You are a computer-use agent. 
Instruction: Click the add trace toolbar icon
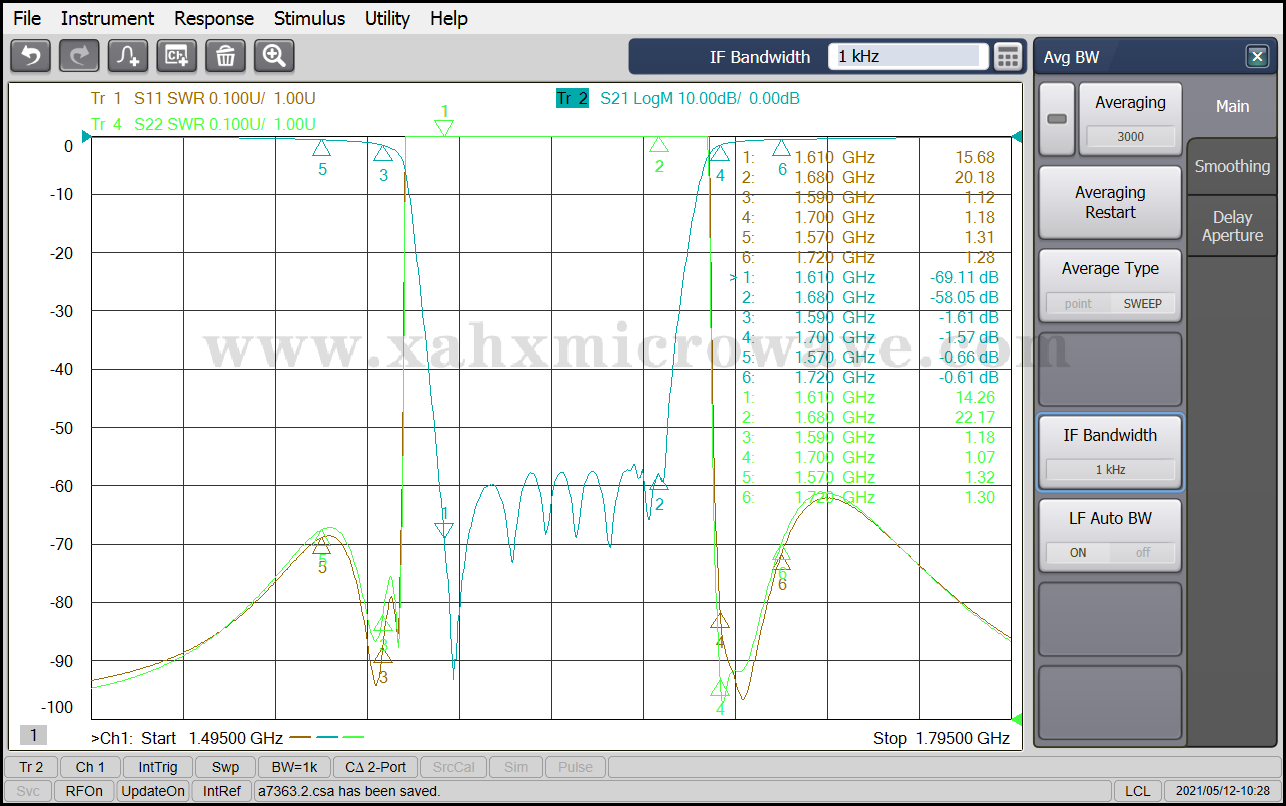[x=128, y=56]
